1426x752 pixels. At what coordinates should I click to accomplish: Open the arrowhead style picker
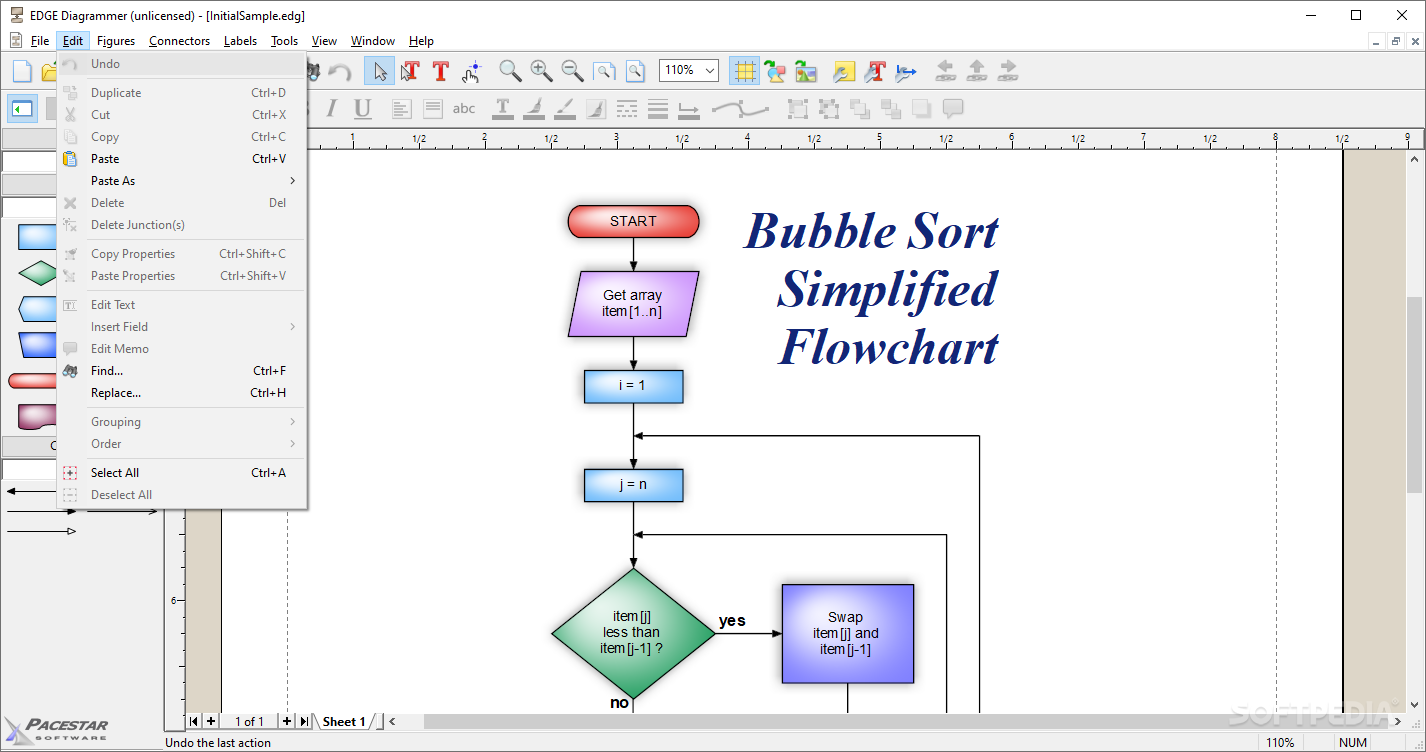click(689, 108)
